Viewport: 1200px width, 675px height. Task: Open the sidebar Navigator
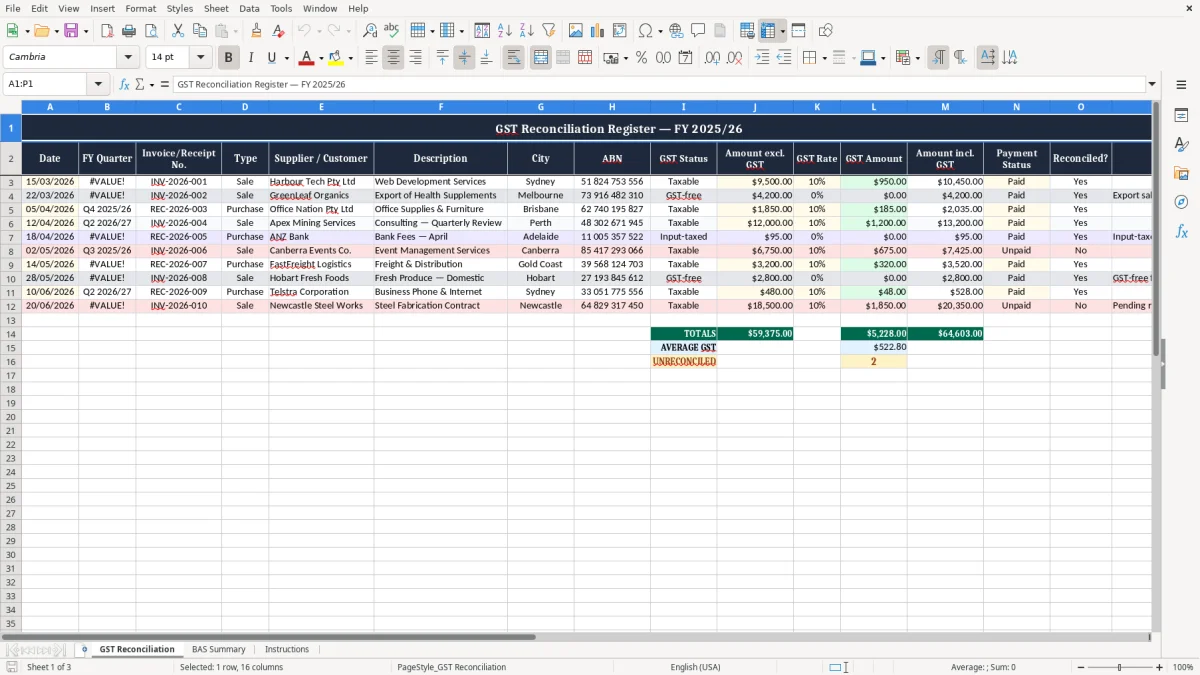(x=1181, y=202)
